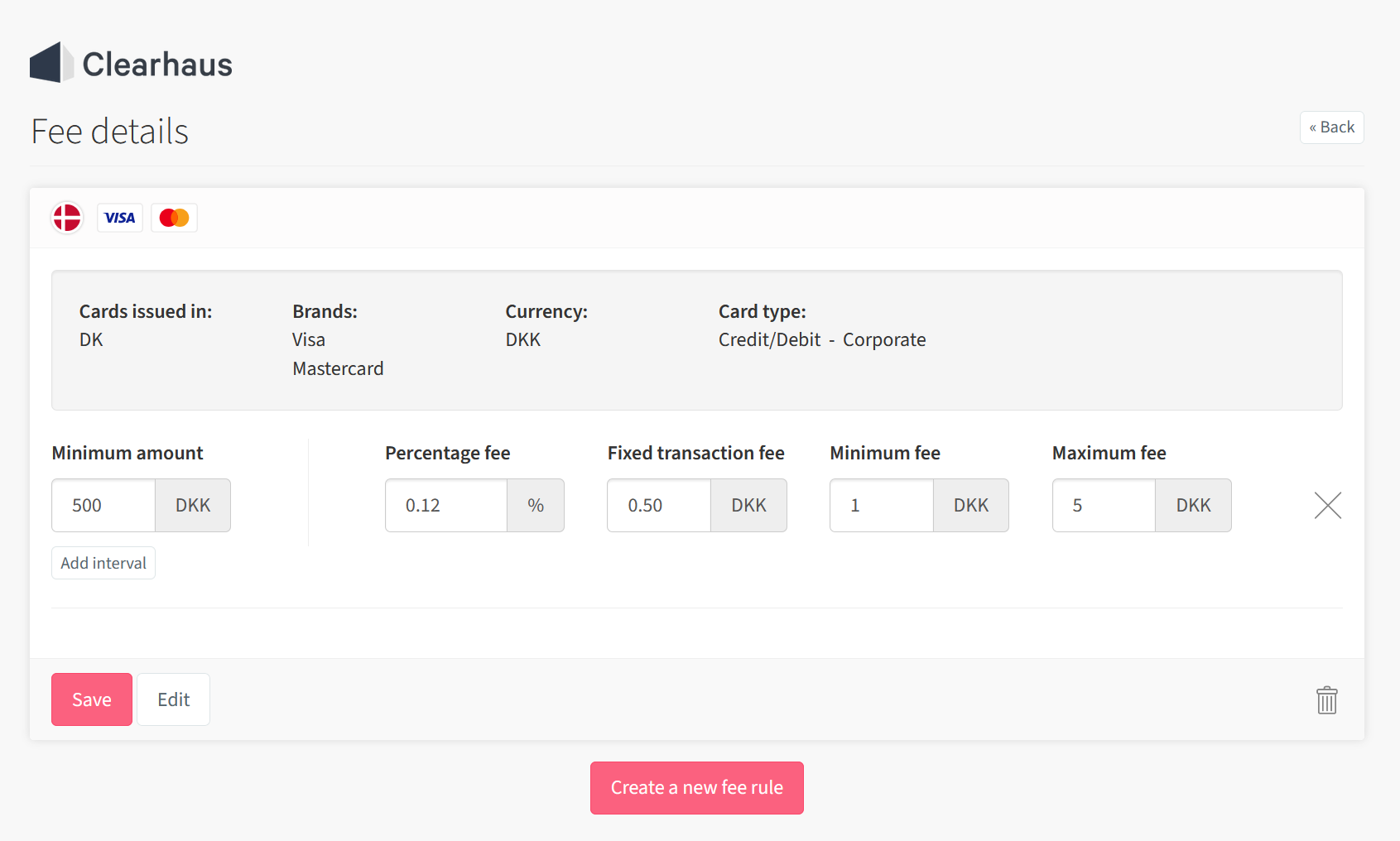
Task: Click the 'Cards issued in:' label
Action: pos(146,311)
